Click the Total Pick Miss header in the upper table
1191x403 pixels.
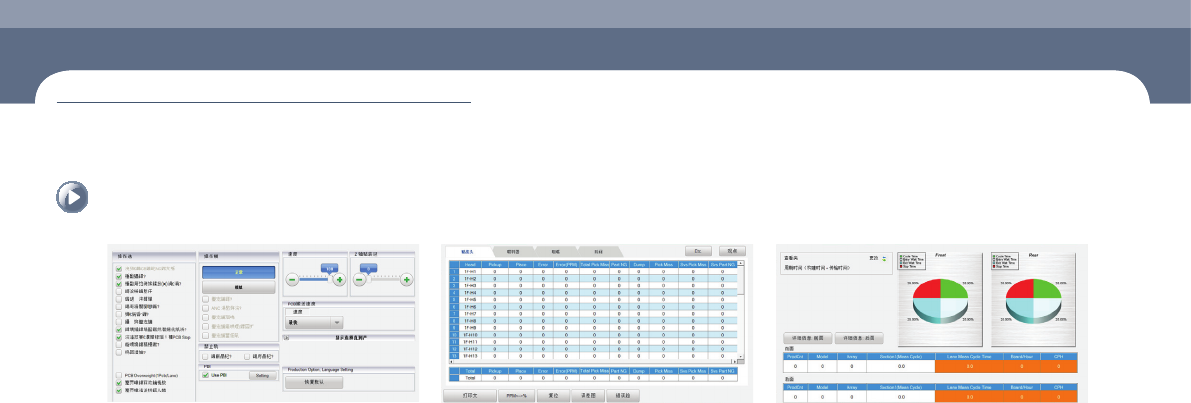pyautogui.click(x=595, y=264)
